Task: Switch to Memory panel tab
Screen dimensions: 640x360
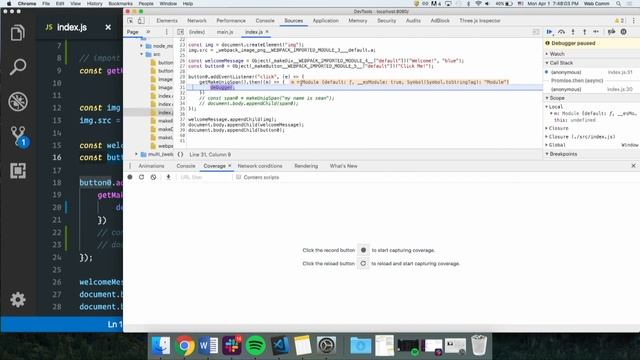Action: tap(358, 20)
